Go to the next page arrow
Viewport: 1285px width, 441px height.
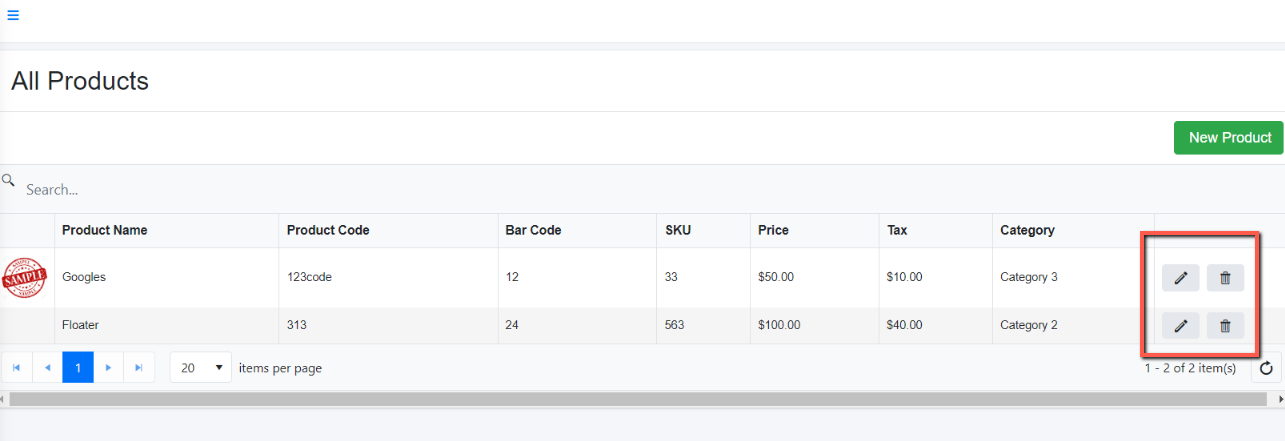click(108, 368)
